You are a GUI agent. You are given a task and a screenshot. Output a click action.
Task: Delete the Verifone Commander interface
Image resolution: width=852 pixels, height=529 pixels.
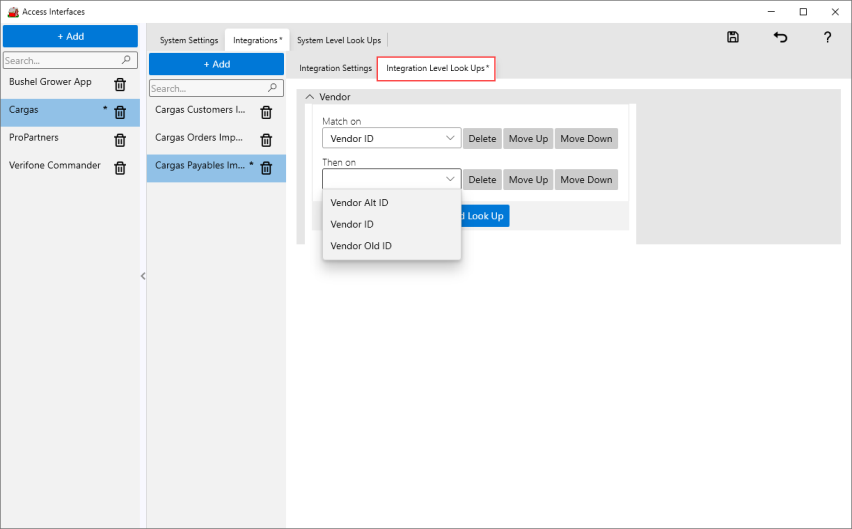coord(120,168)
